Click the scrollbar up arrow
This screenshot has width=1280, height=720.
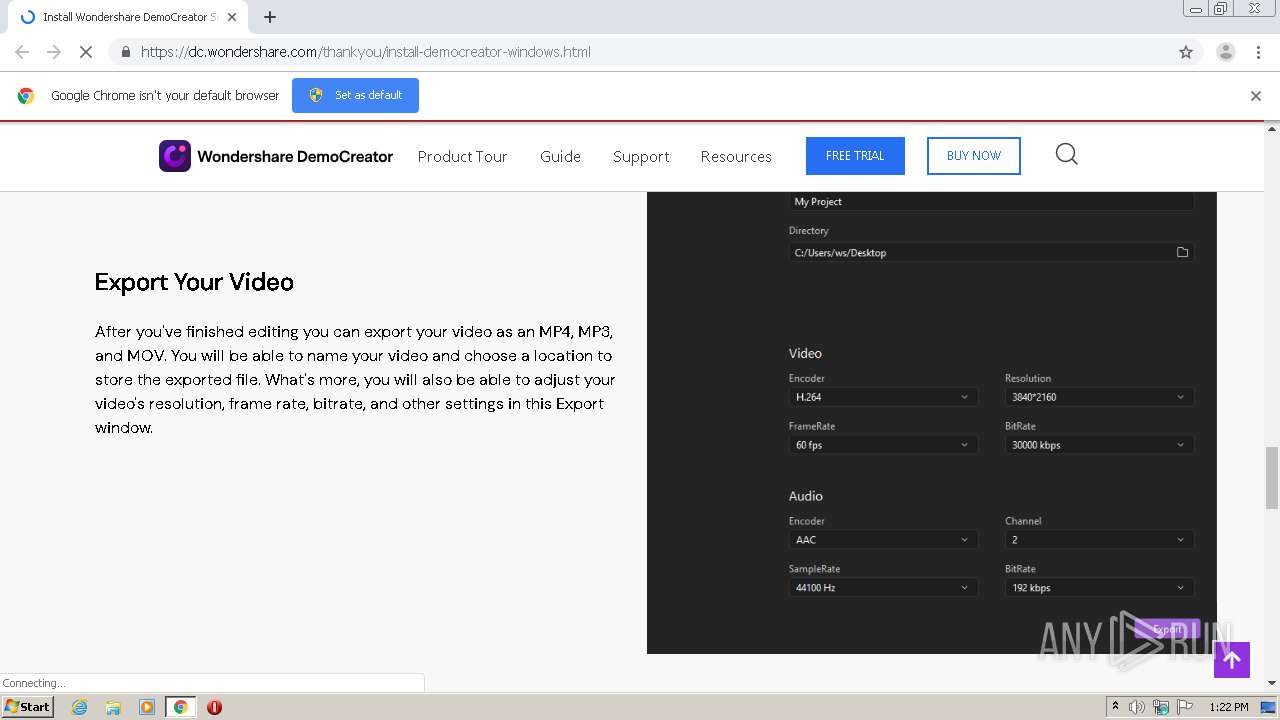pos(1272,129)
